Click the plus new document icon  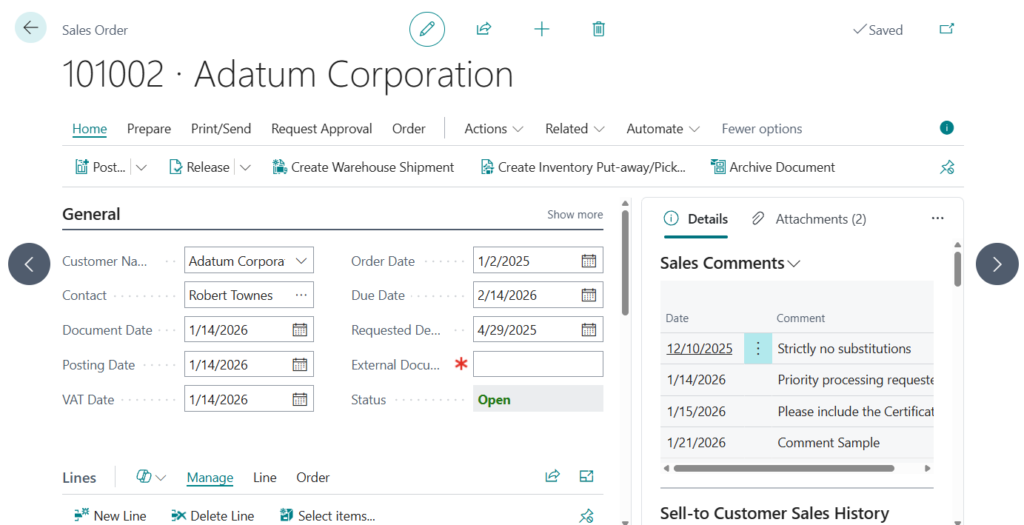541,29
